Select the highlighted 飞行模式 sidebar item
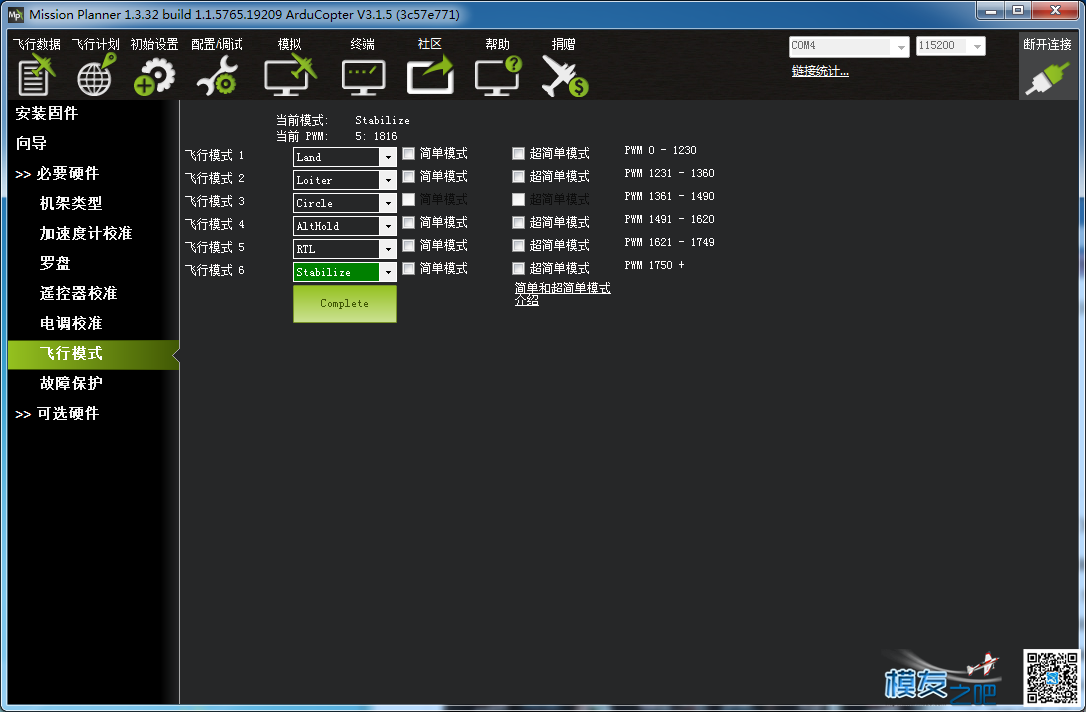Screen dimensions: 1086x712 click(x=93, y=354)
